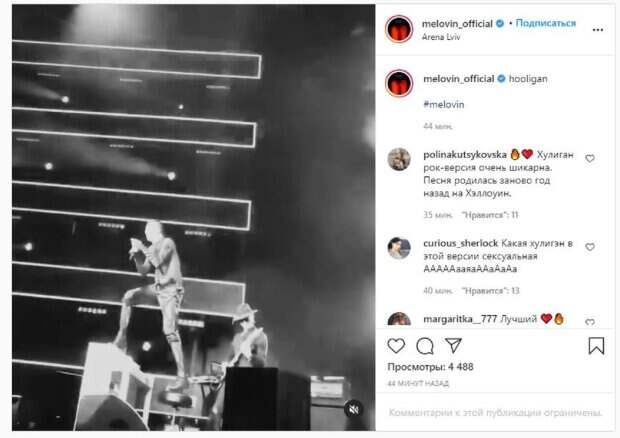Like curious_sherlock's comment
620x438 pixels.
(590, 247)
